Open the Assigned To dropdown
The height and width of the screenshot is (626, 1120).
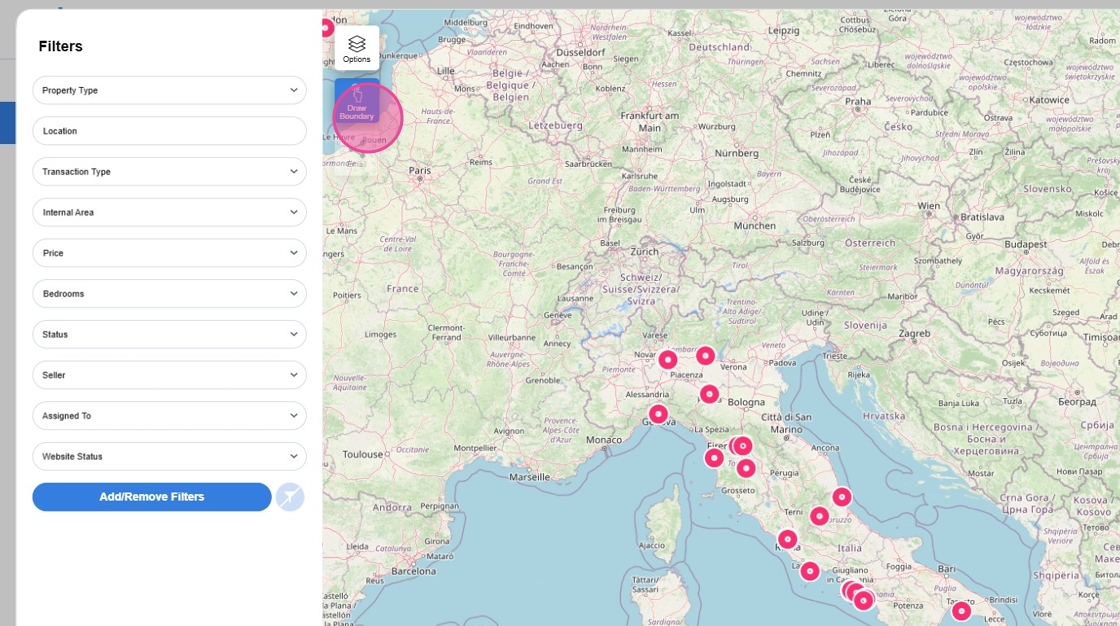point(169,415)
